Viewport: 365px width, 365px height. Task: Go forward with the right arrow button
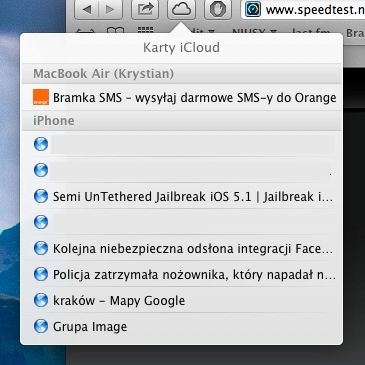pos(110,9)
